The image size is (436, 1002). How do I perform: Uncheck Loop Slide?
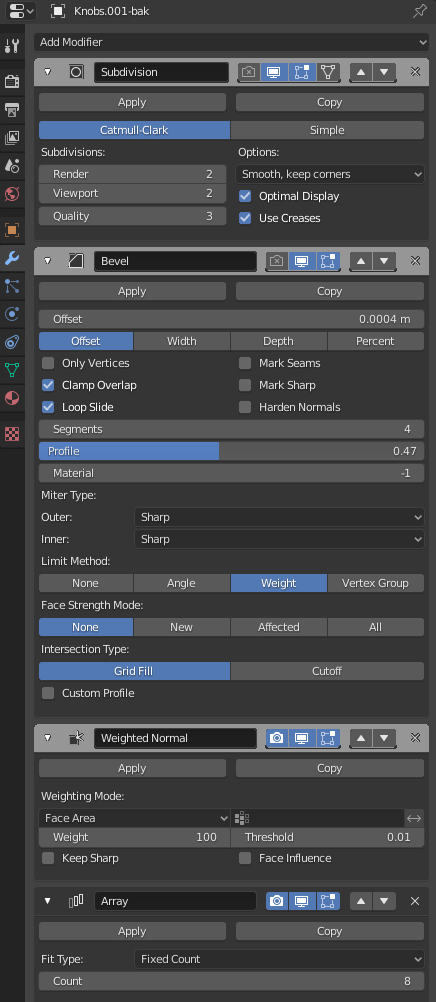(x=48, y=407)
